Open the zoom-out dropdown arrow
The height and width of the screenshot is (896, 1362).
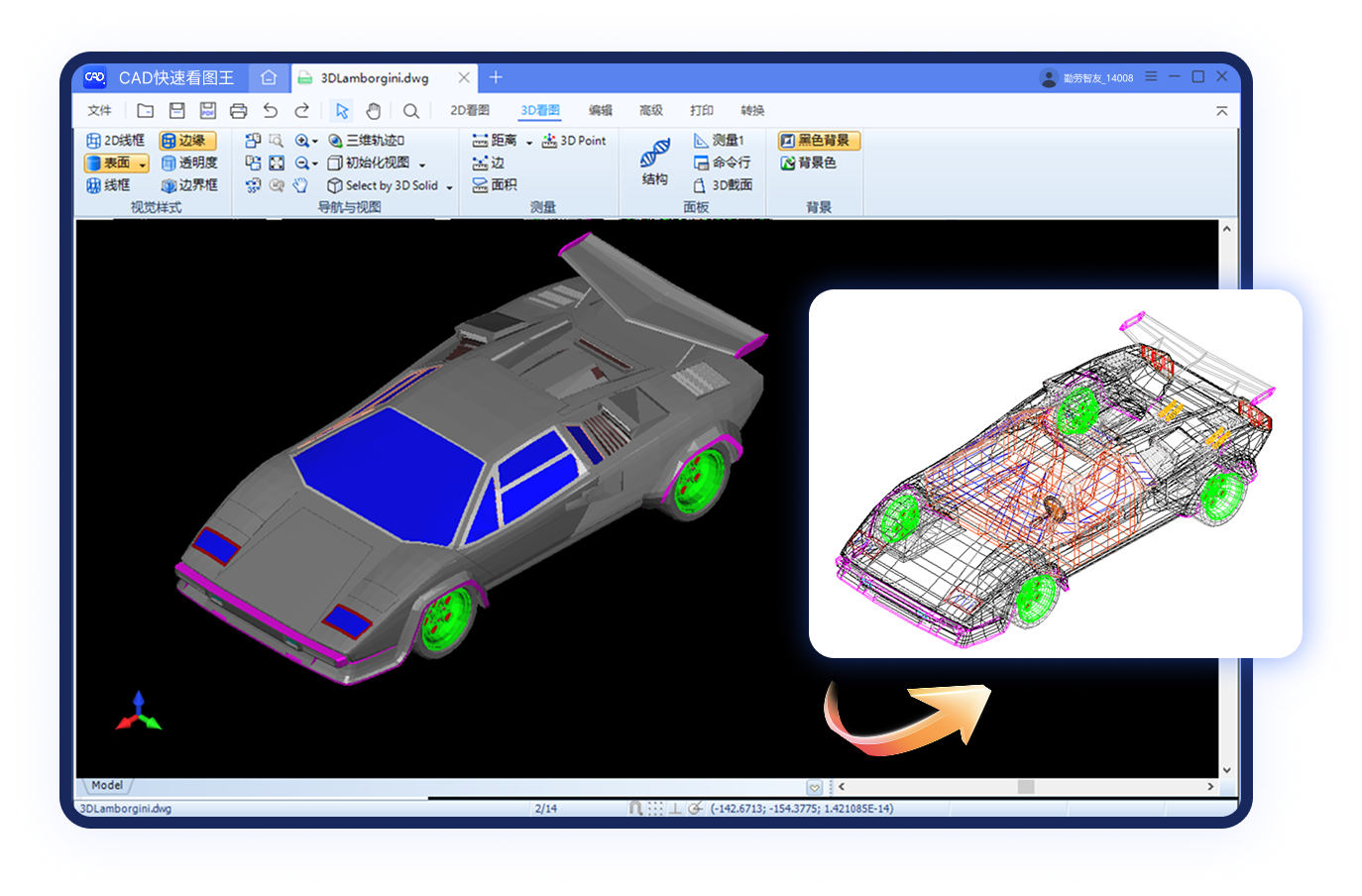[315, 164]
